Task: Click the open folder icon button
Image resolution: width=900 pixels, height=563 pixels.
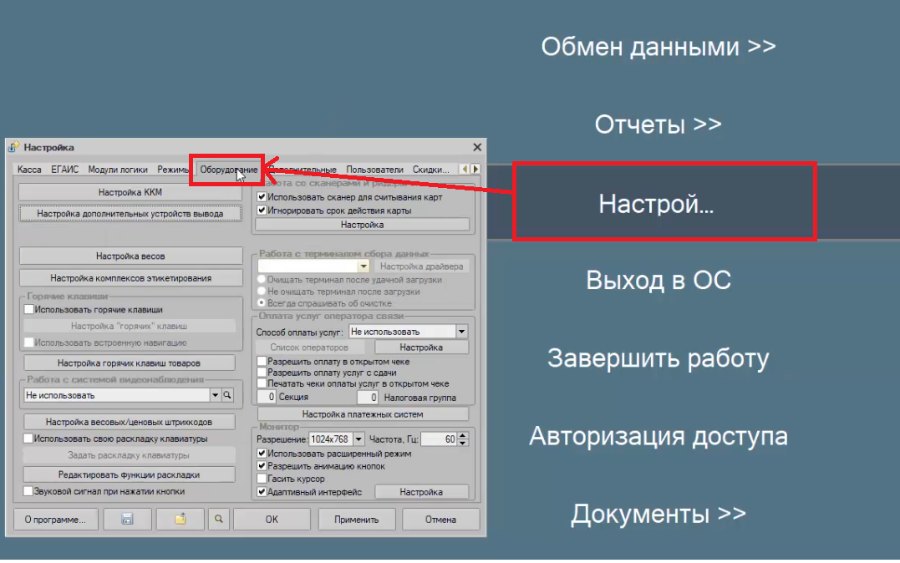Action: click(x=180, y=519)
